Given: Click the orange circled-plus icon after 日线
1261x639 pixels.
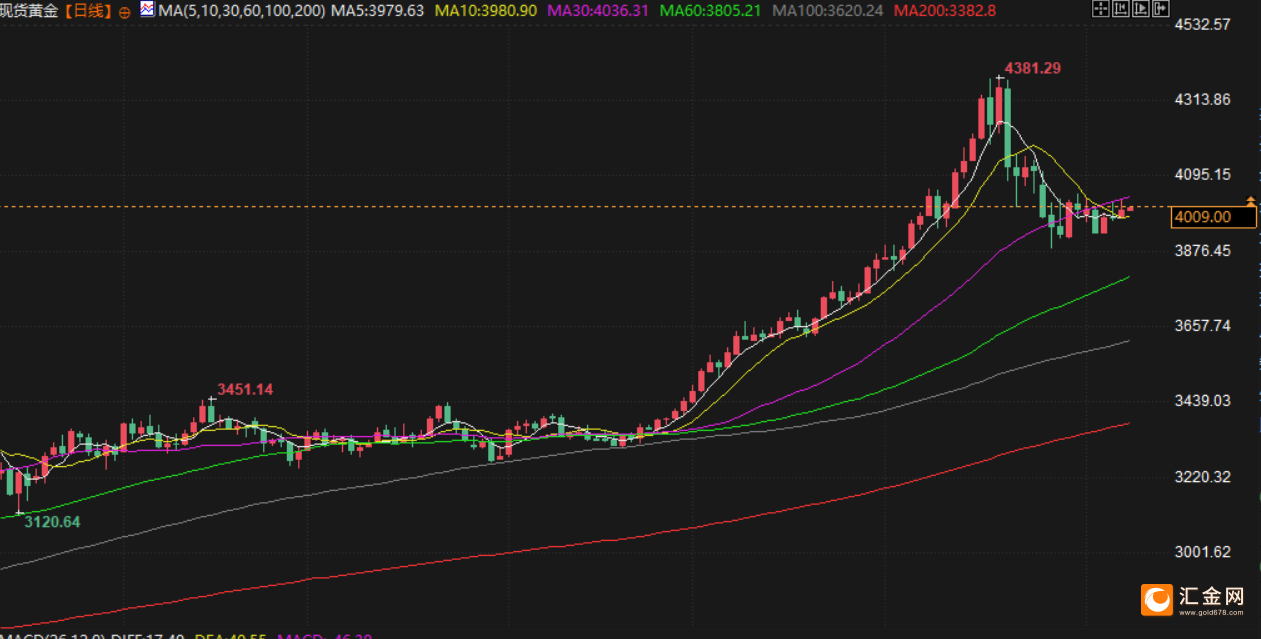Looking at the screenshot, I should (124, 12).
